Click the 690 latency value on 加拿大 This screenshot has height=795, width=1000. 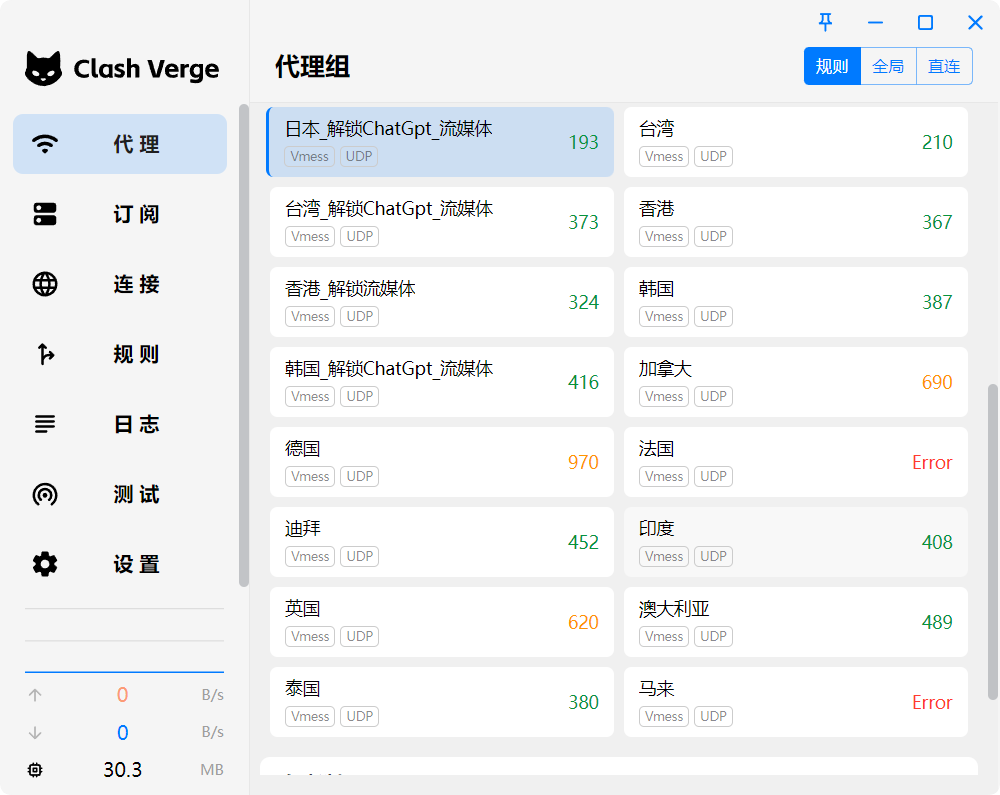[937, 382]
